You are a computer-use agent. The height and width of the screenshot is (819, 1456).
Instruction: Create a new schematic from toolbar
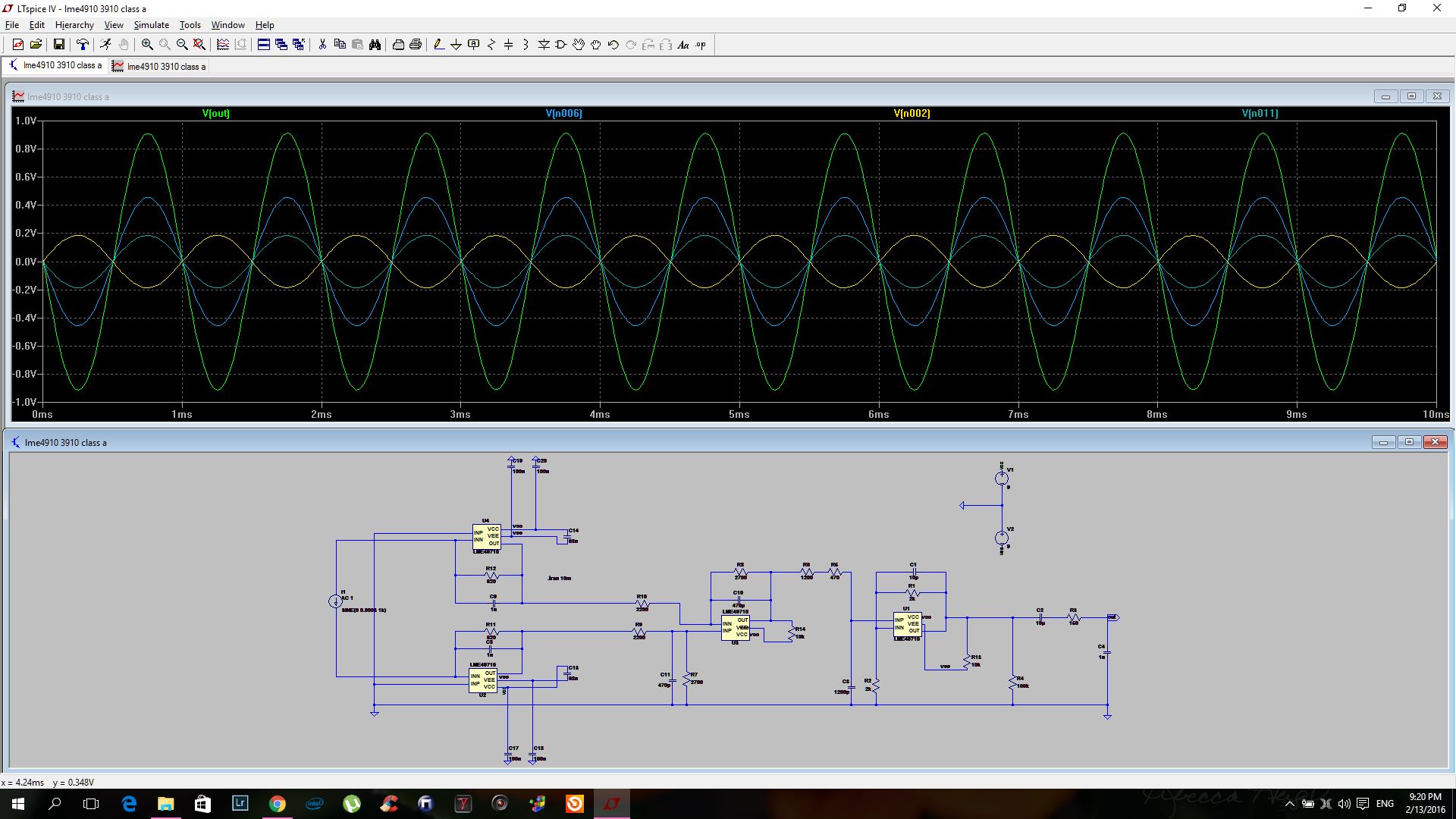[x=18, y=45]
